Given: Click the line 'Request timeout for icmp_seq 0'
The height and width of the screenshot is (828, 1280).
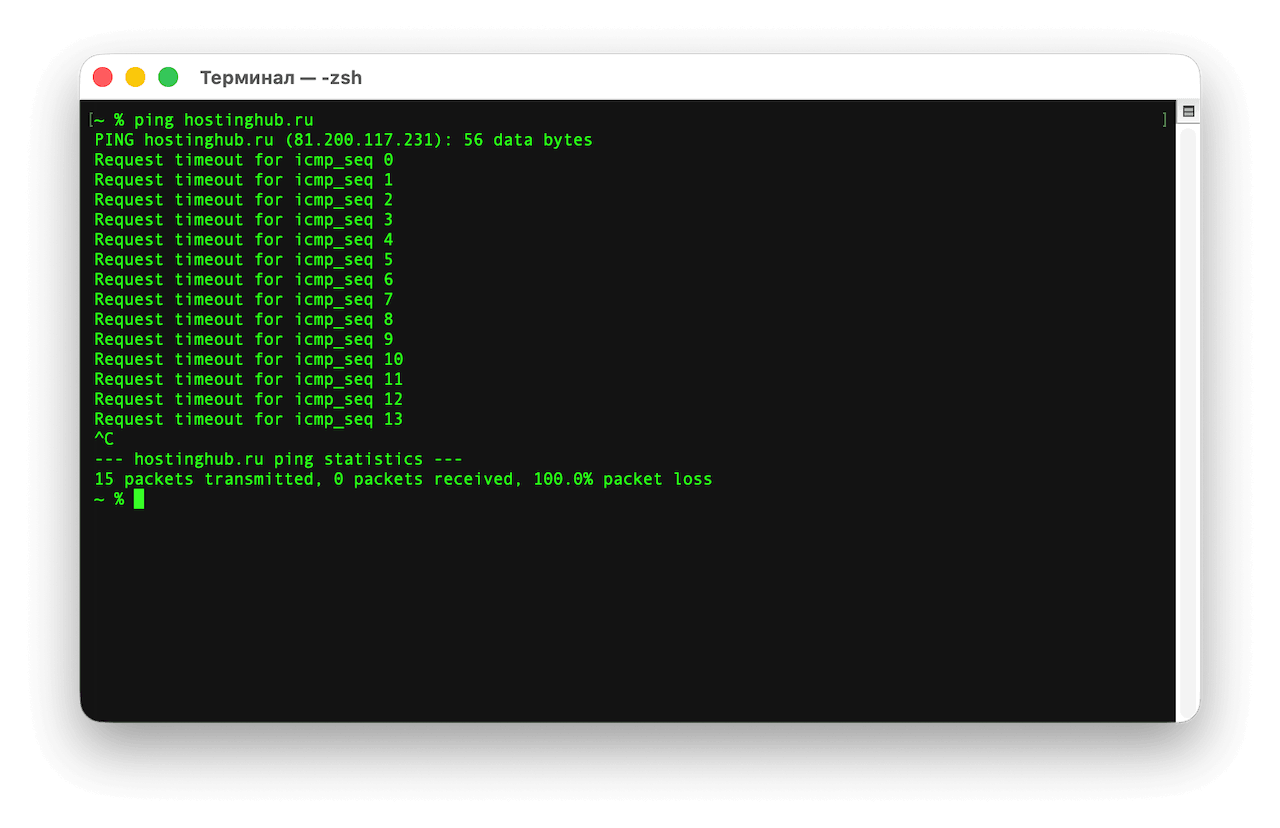Looking at the screenshot, I should [x=243, y=160].
